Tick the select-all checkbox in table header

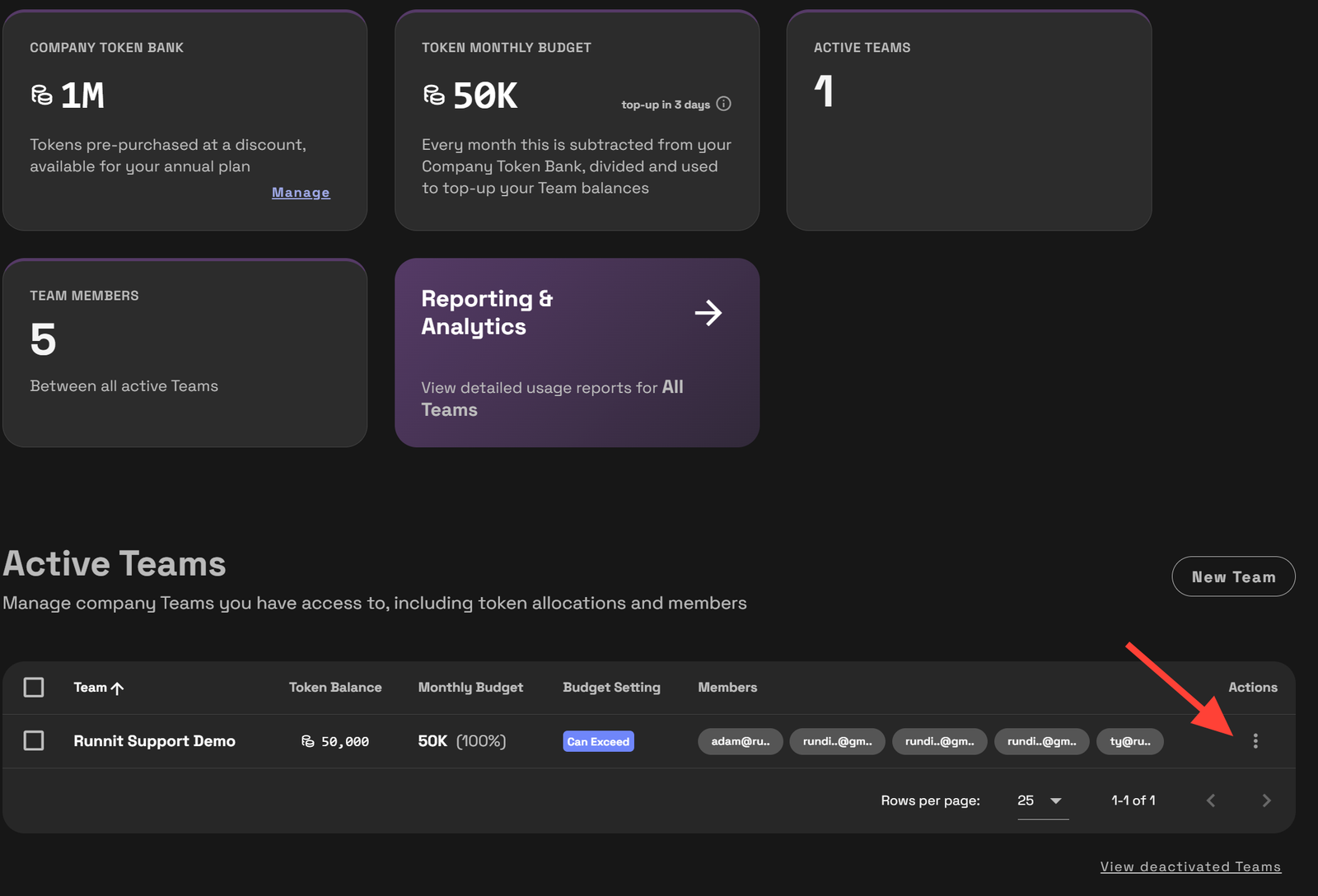point(34,688)
